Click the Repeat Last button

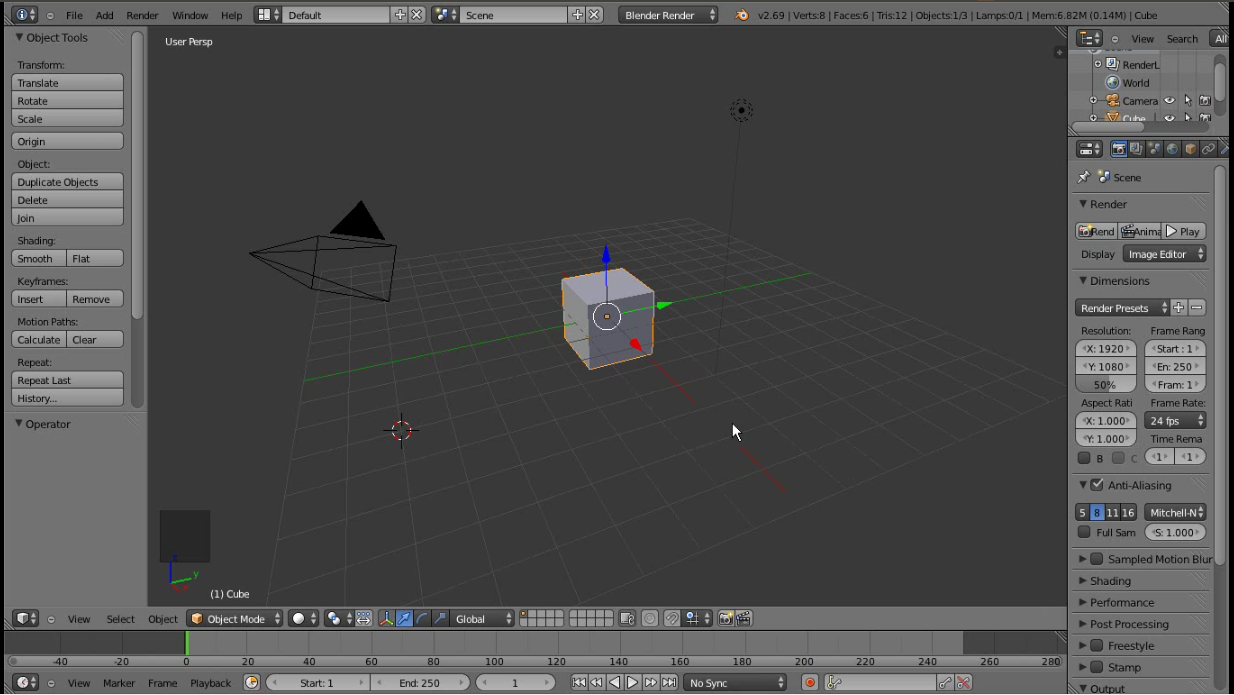[68, 381]
